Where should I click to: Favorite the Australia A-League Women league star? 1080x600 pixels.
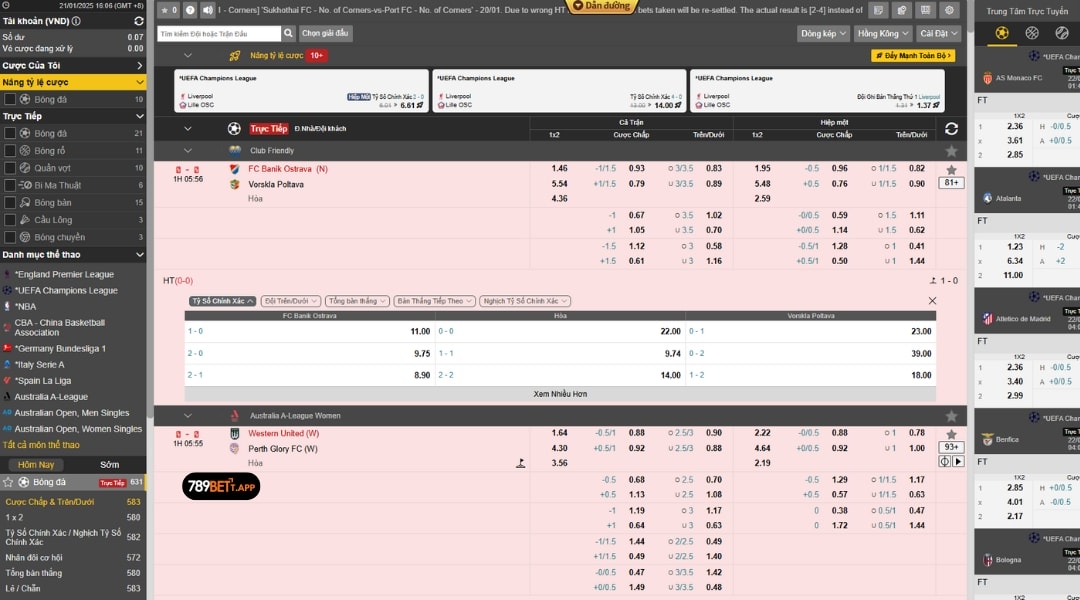tap(951, 416)
